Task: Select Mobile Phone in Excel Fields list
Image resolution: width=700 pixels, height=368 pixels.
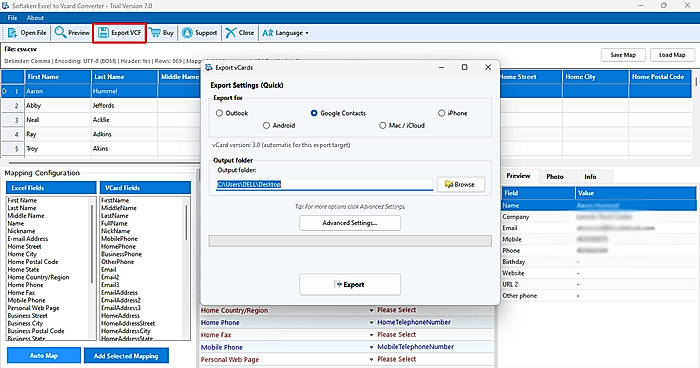Action: point(26,300)
